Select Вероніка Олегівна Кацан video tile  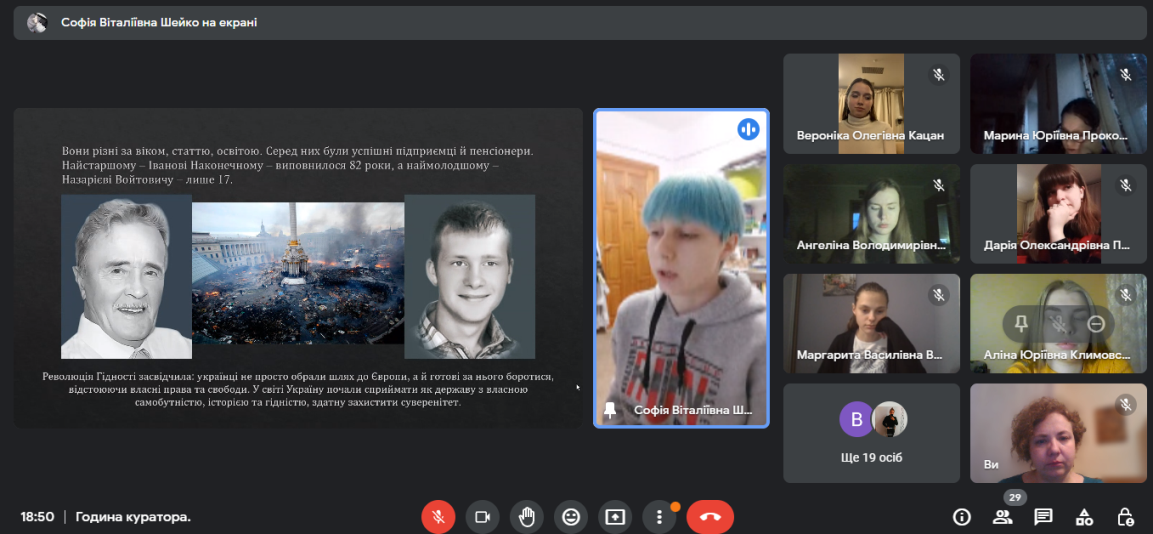tap(871, 103)
